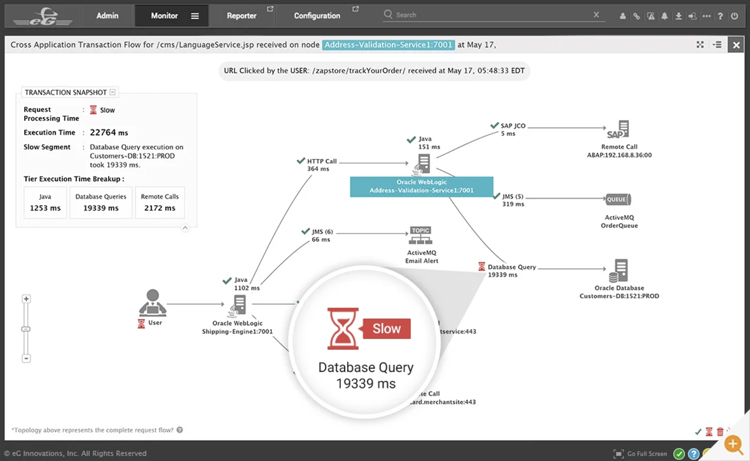The width and height of the screenshot is (750, 461).
Task: Click the Database Query slow hourglass marker
Action: click(x=482, y=267)
